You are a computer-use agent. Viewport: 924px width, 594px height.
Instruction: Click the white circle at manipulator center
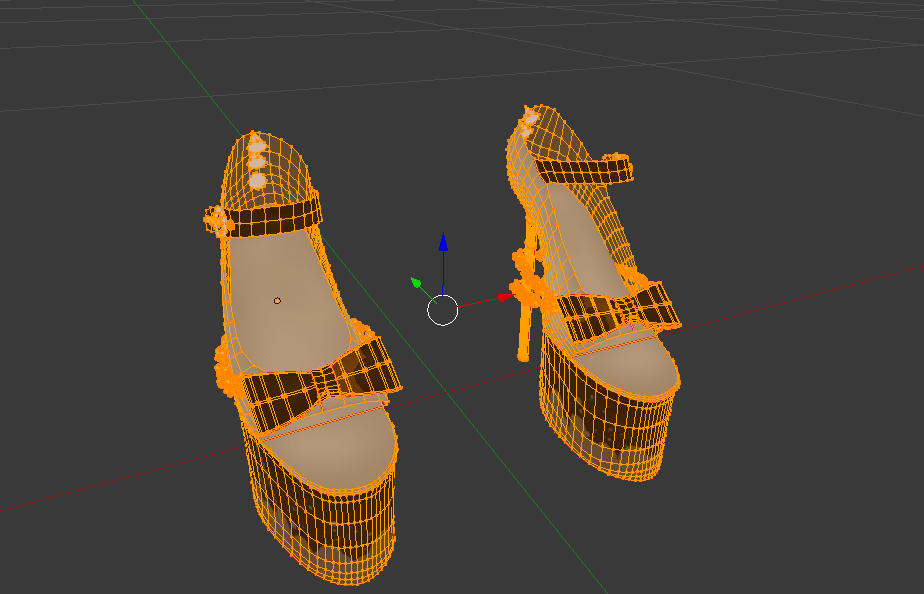(443, 310)
